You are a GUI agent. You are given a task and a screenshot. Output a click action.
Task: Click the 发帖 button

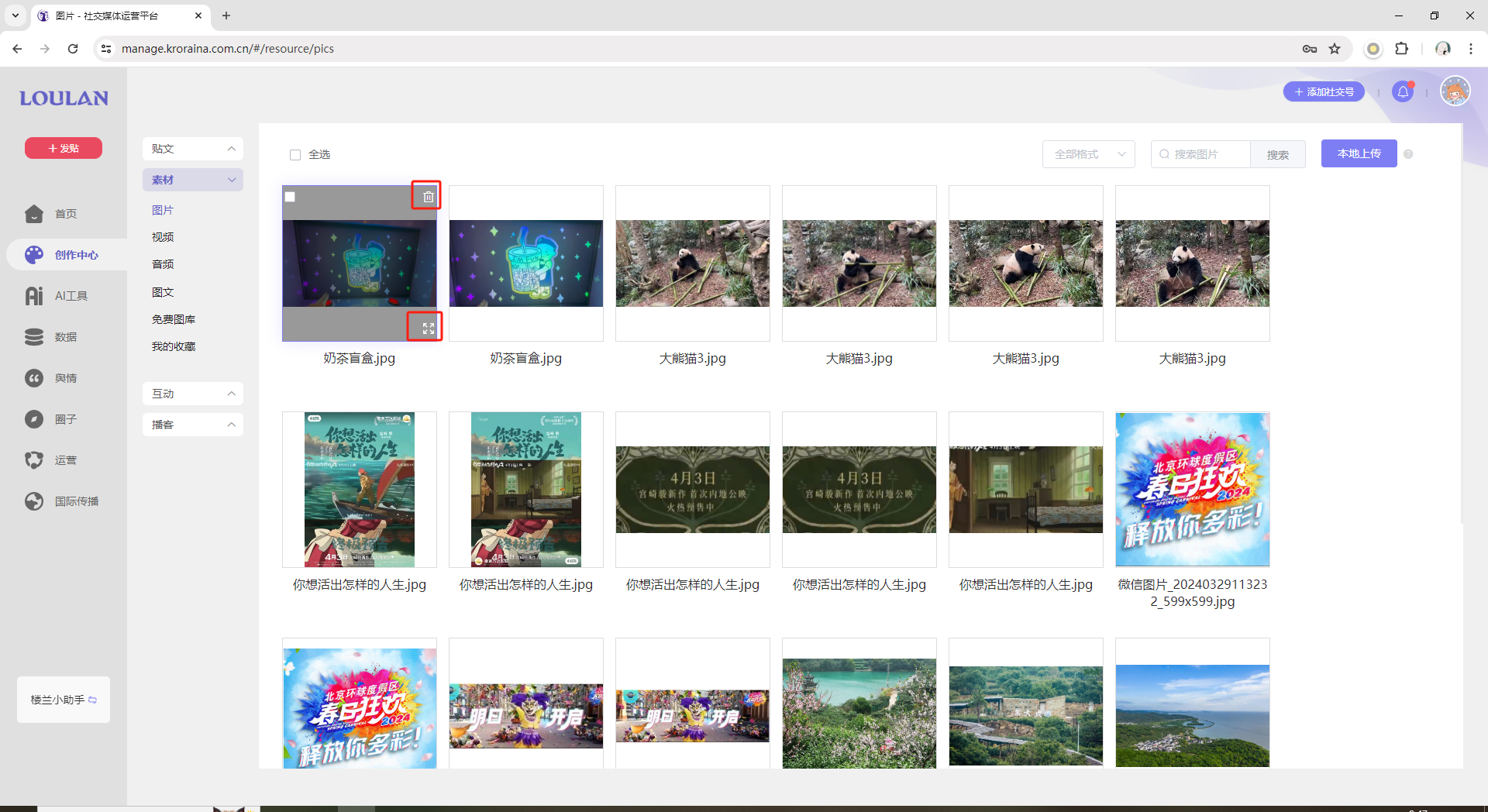[x=64, y=148]
